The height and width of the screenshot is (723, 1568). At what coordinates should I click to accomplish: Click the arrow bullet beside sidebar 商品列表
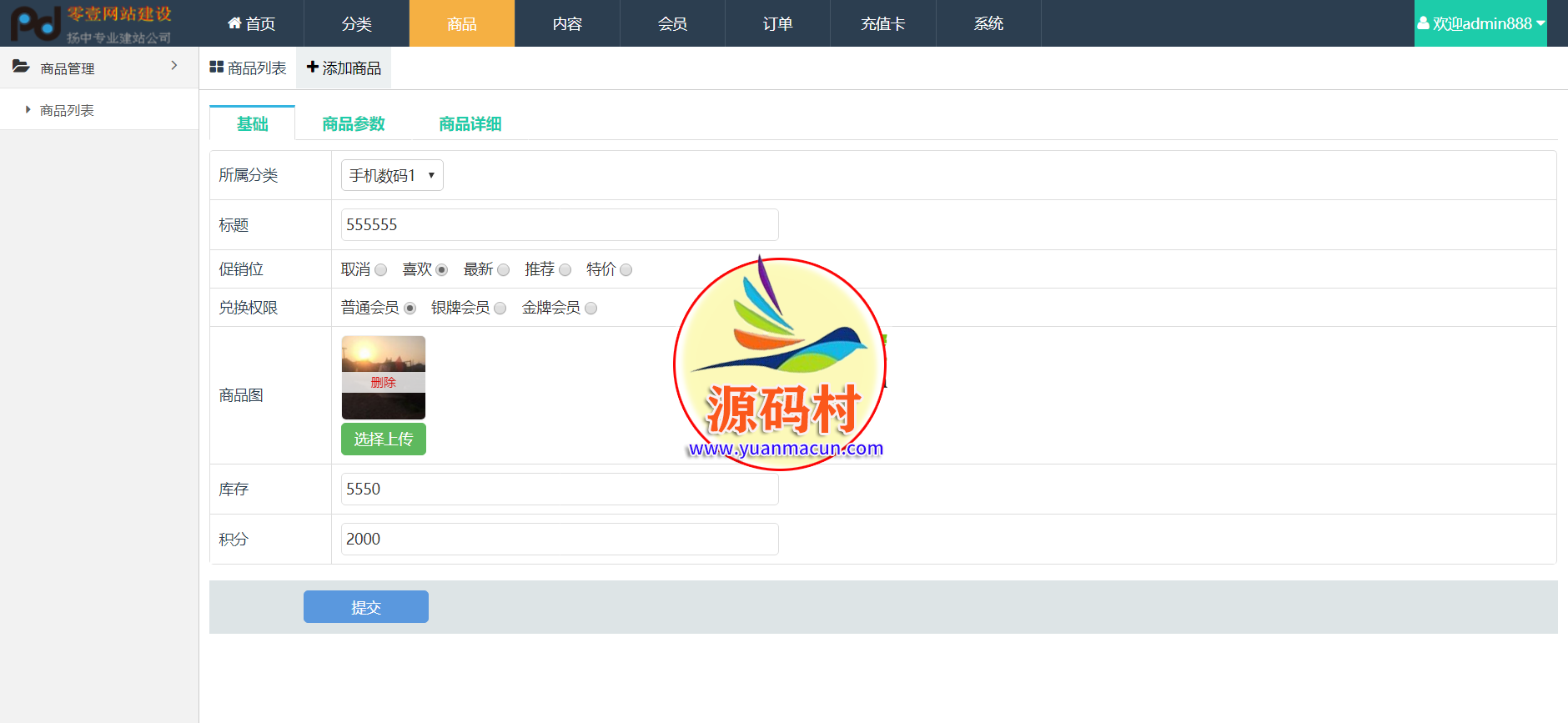coord(28,109)
